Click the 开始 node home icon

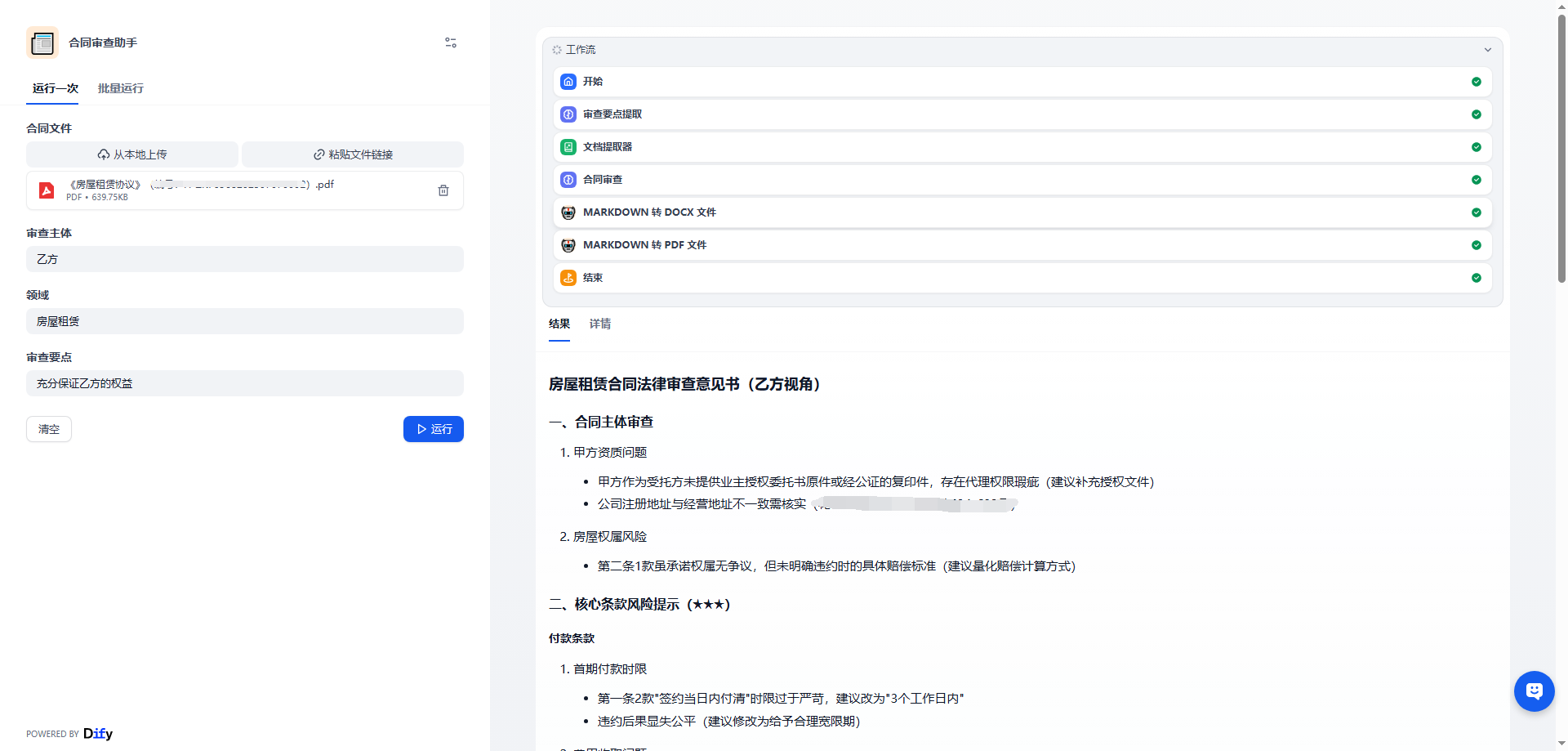(x=568, y=82)
